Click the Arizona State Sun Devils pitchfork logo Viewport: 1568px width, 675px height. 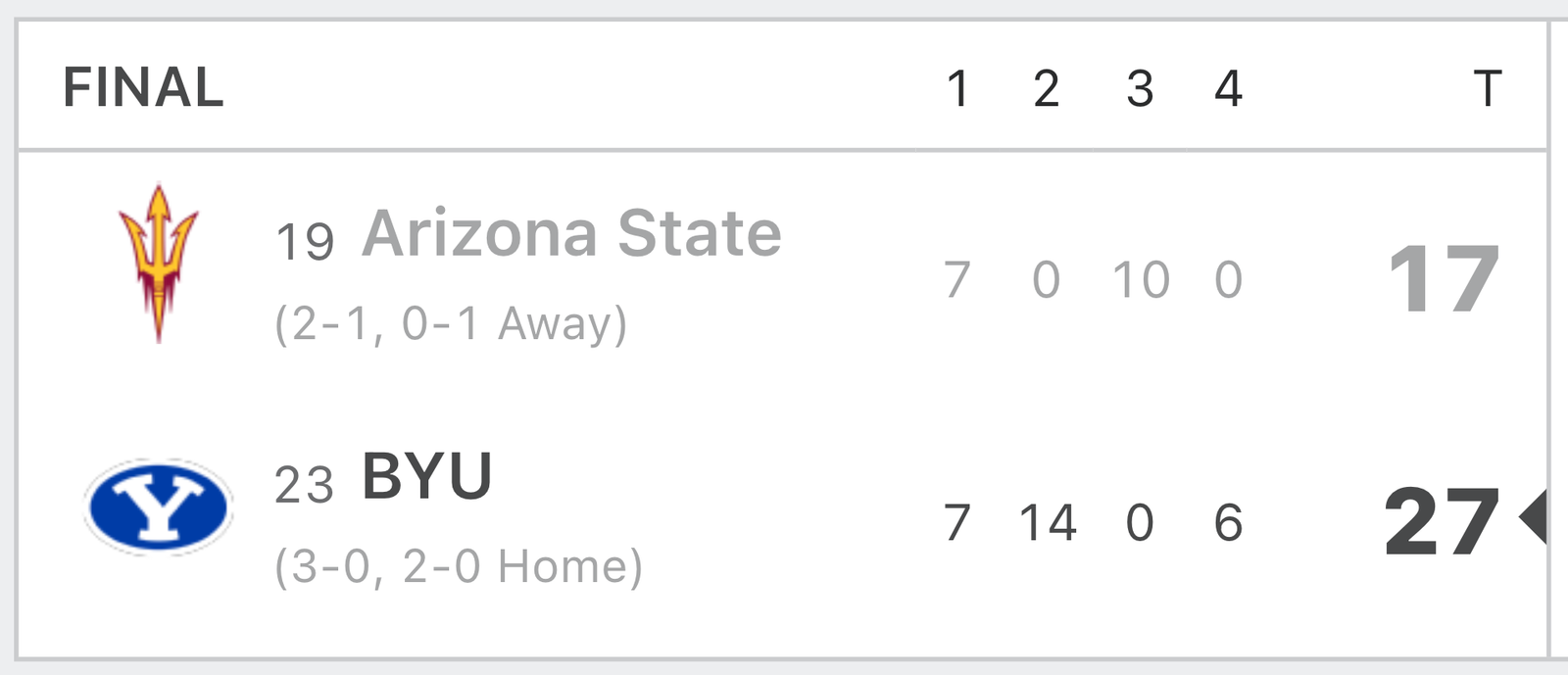[x=158, y=263]
